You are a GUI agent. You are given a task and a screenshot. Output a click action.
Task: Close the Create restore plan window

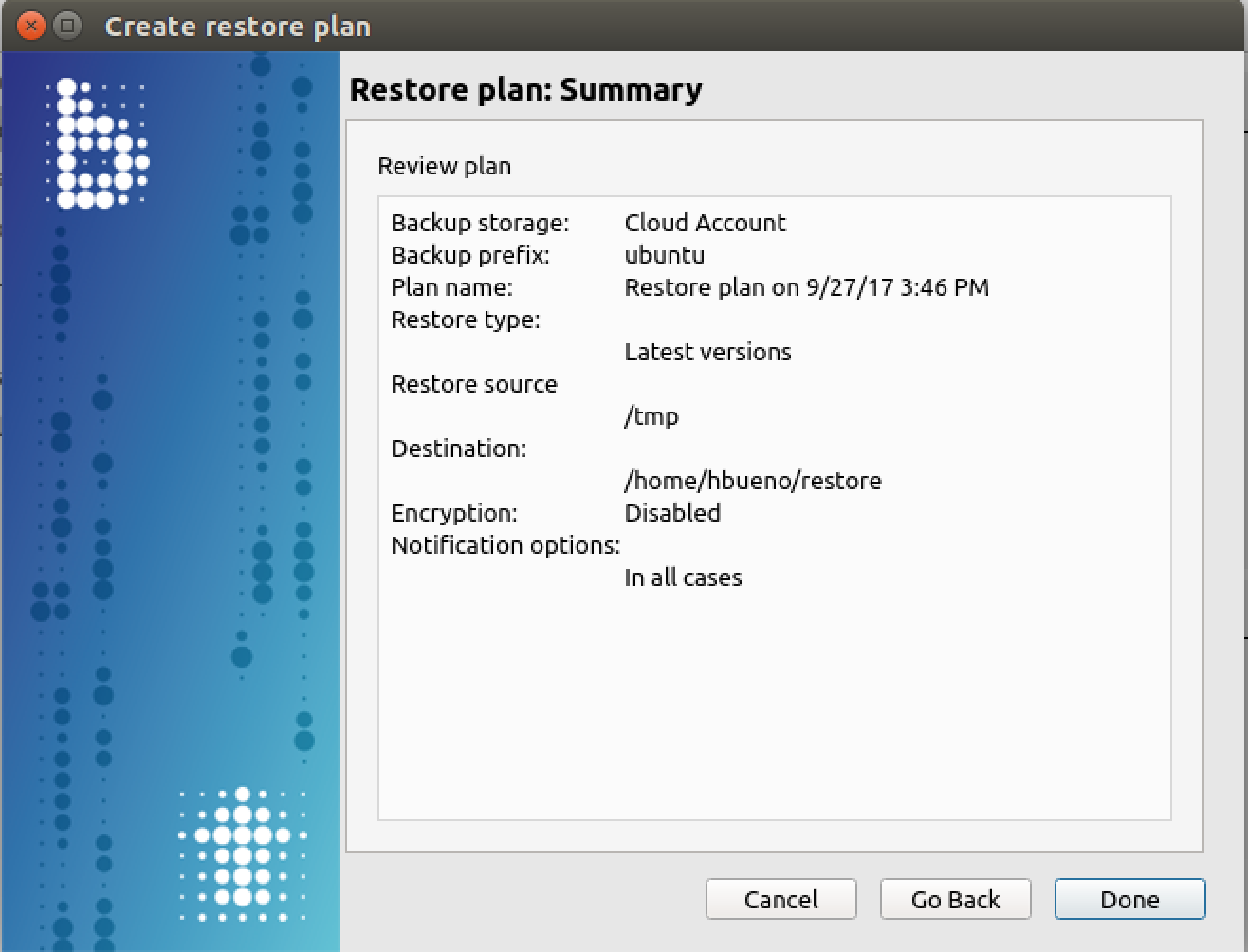(31, 26)
